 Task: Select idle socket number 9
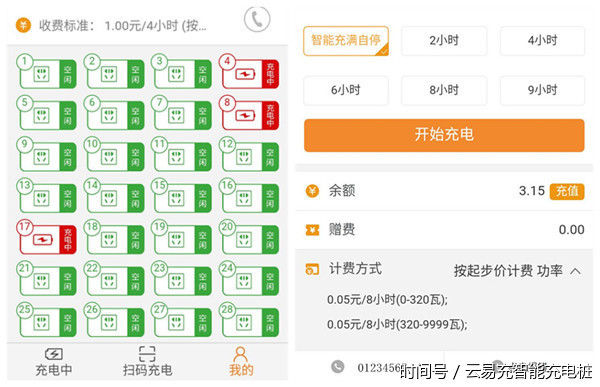[x=47, y=155]
